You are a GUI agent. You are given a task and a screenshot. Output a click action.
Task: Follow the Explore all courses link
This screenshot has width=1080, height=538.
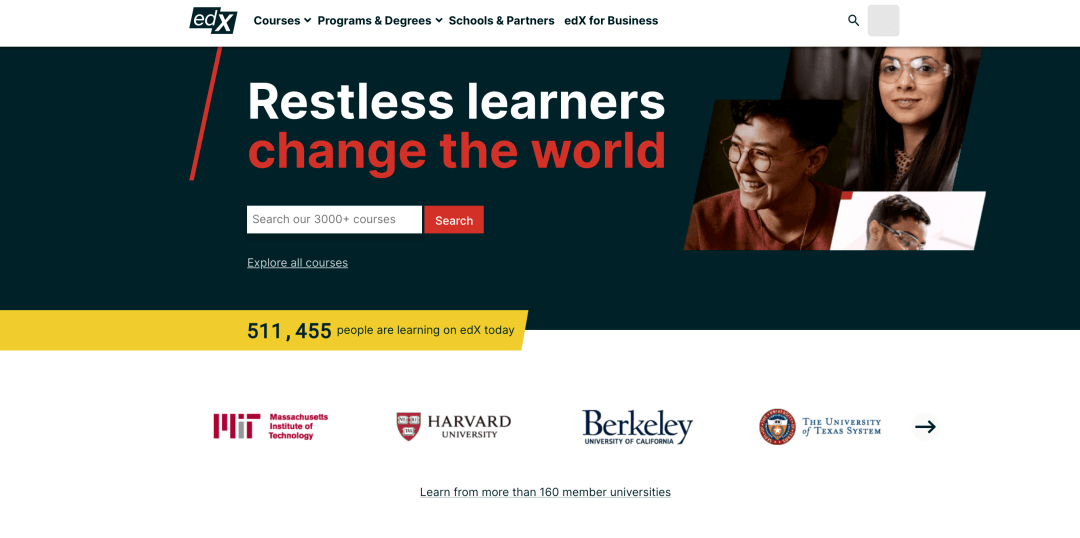[297, 263]
